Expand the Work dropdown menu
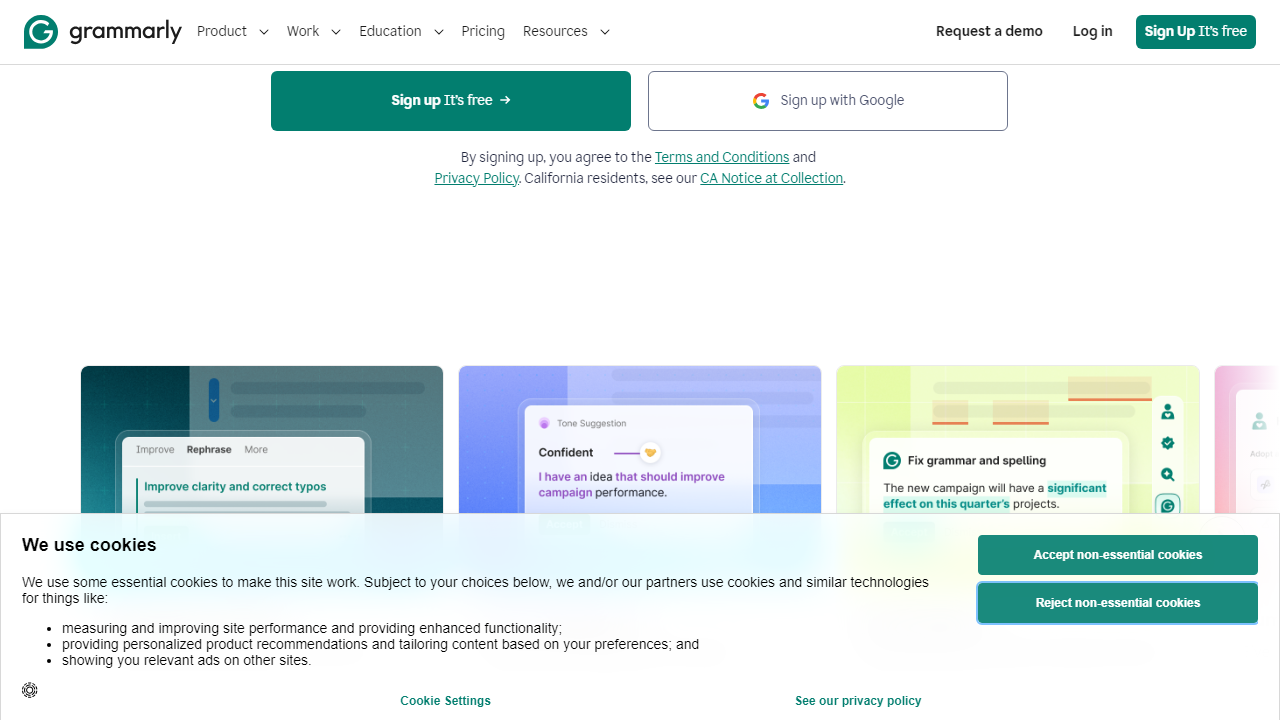The width and height of the screenshot is (1280, 720). point(314,32)
